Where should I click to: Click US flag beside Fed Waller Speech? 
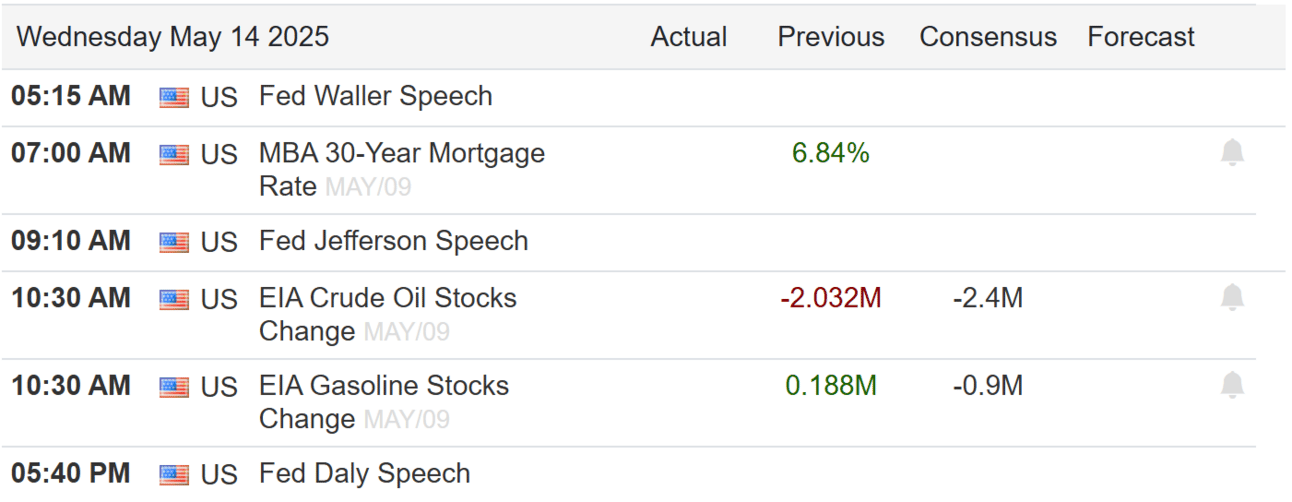[174, 97]
